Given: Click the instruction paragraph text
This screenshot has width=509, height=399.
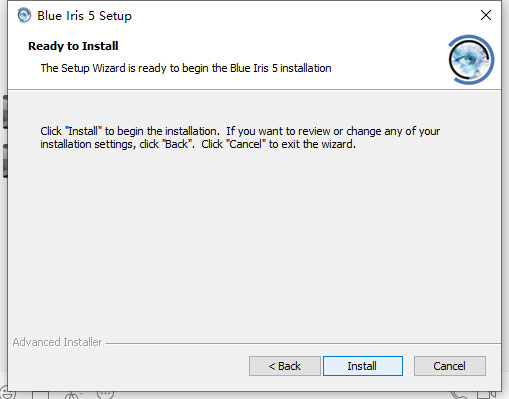Looking at the screenshot, I should coord(240,137).
